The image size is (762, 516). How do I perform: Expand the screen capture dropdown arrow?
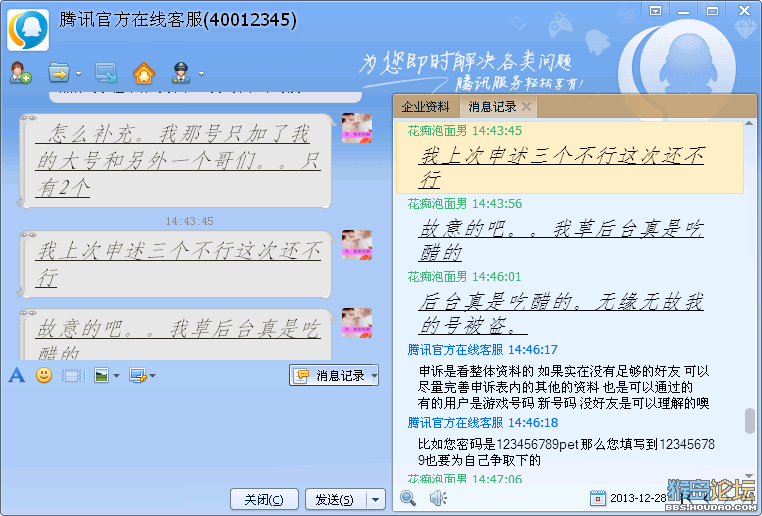click(153, 376)
